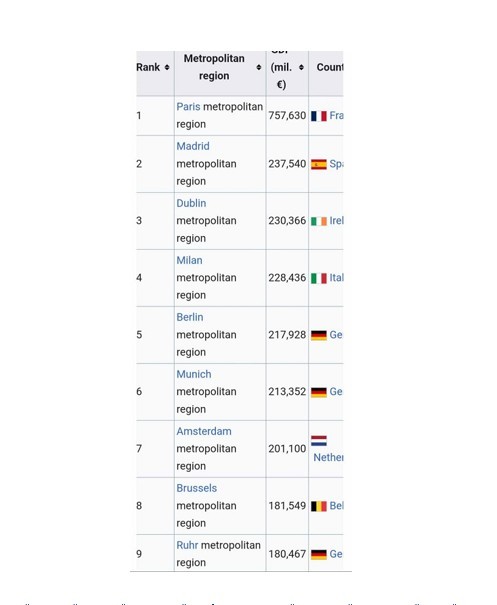Sort by GDP (mil. €) column arrows

point(301,68)
